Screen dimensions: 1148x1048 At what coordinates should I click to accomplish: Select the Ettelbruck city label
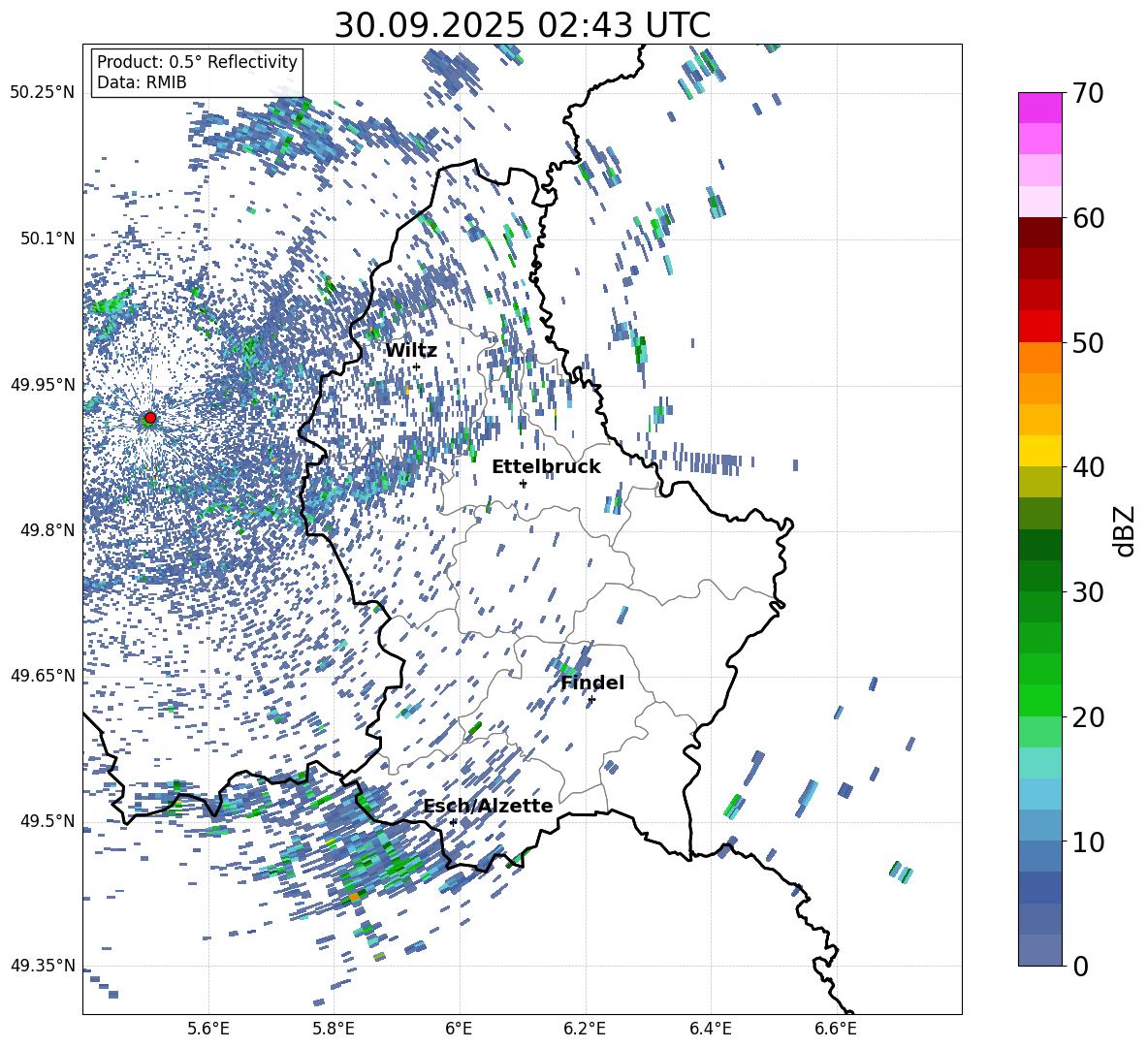click(x=546, y=467)
